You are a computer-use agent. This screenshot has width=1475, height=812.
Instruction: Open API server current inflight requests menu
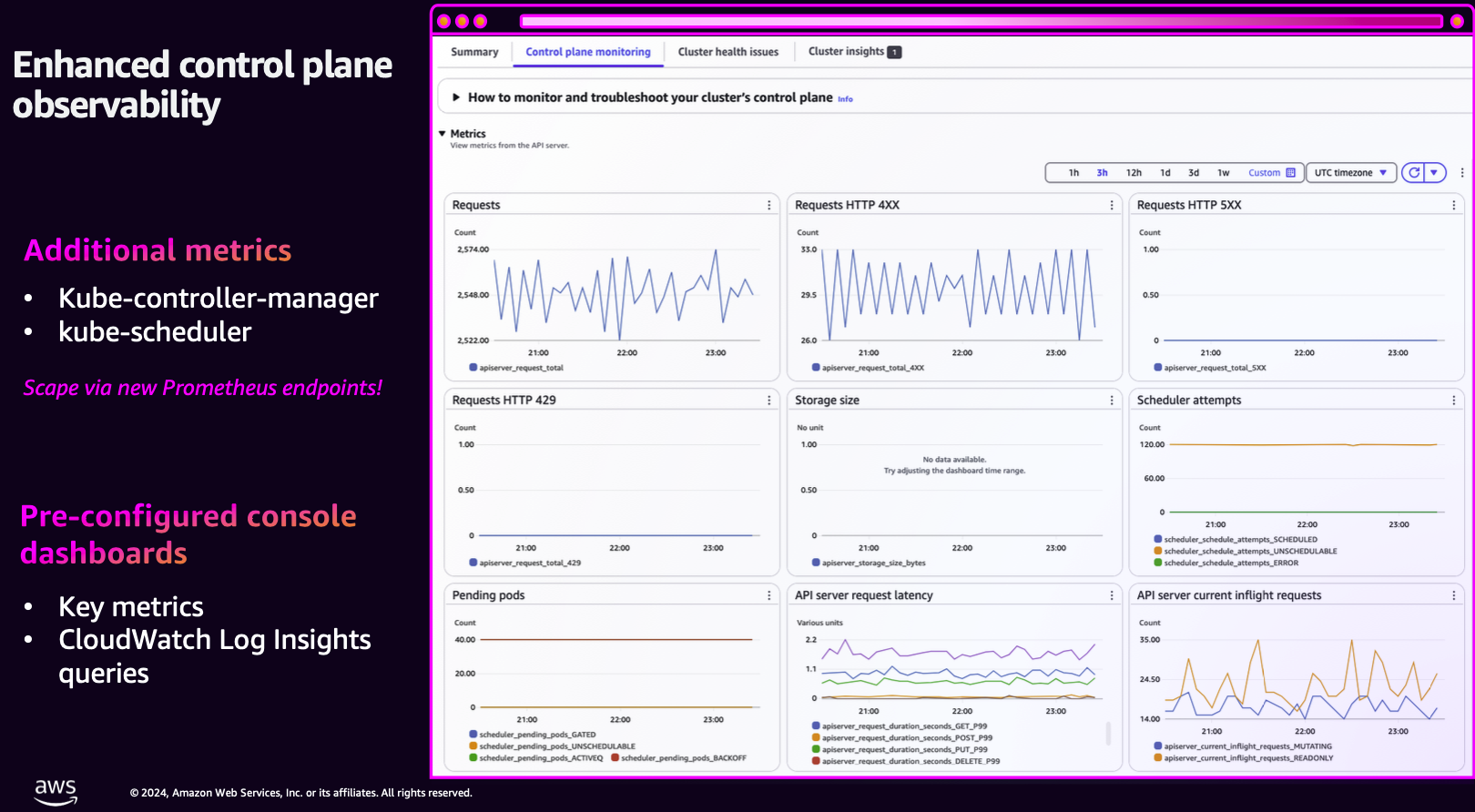click(1453, 595)
